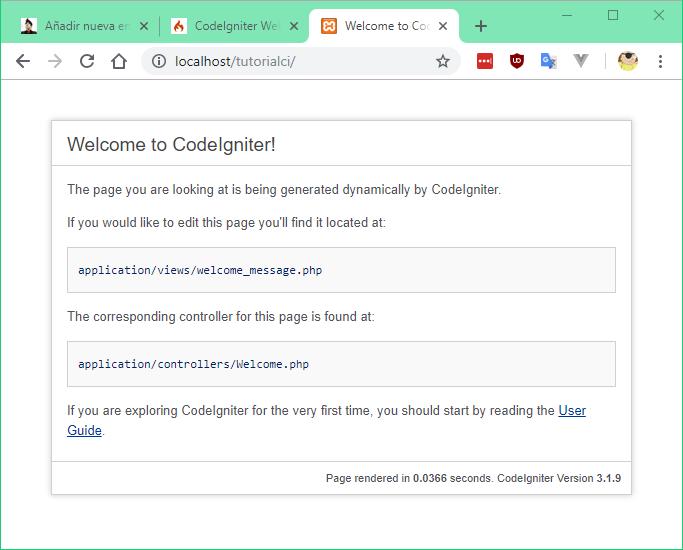Click the Welcome to CodeIgniter! heading
The height and width of the screenshot is (550, 683).
point(171,145)
